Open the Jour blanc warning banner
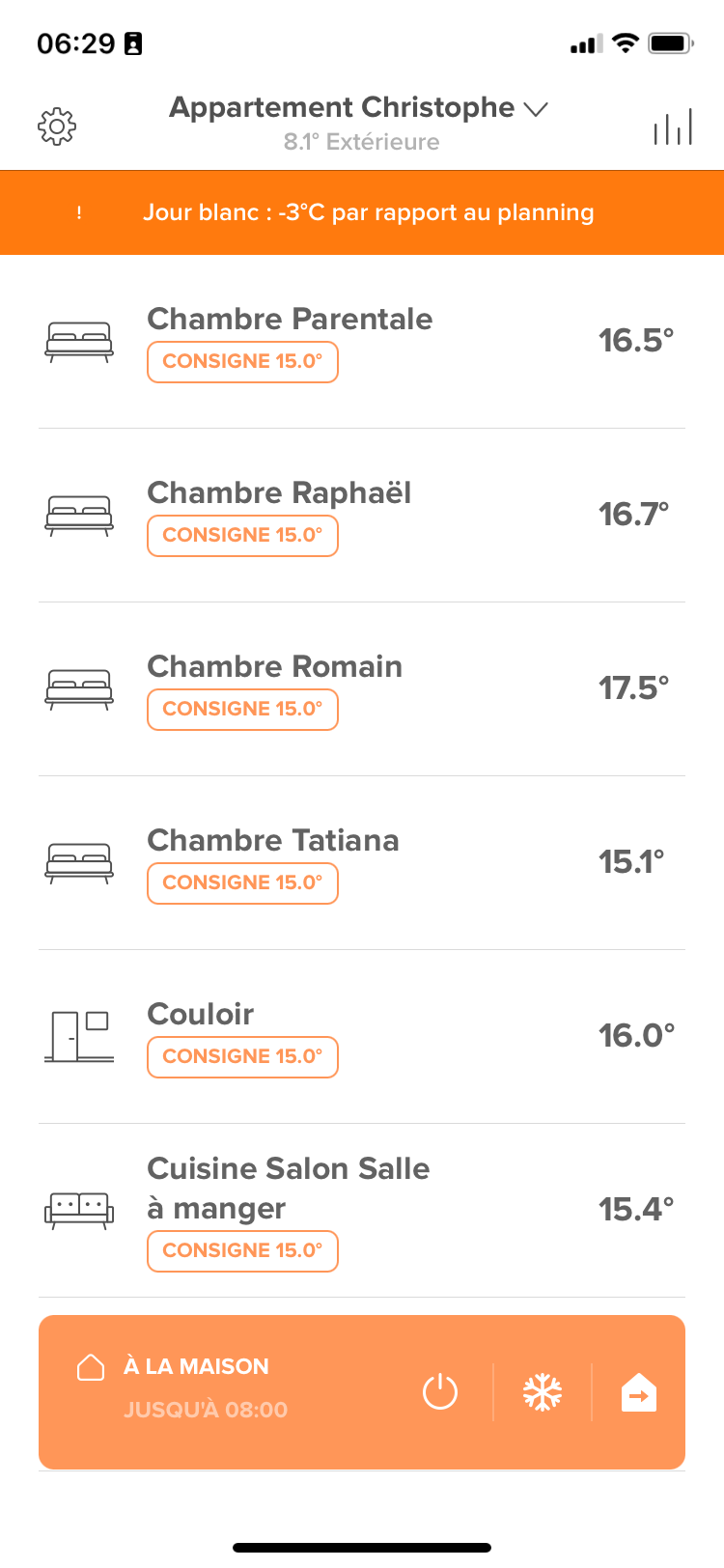 [x=362, y=212]
